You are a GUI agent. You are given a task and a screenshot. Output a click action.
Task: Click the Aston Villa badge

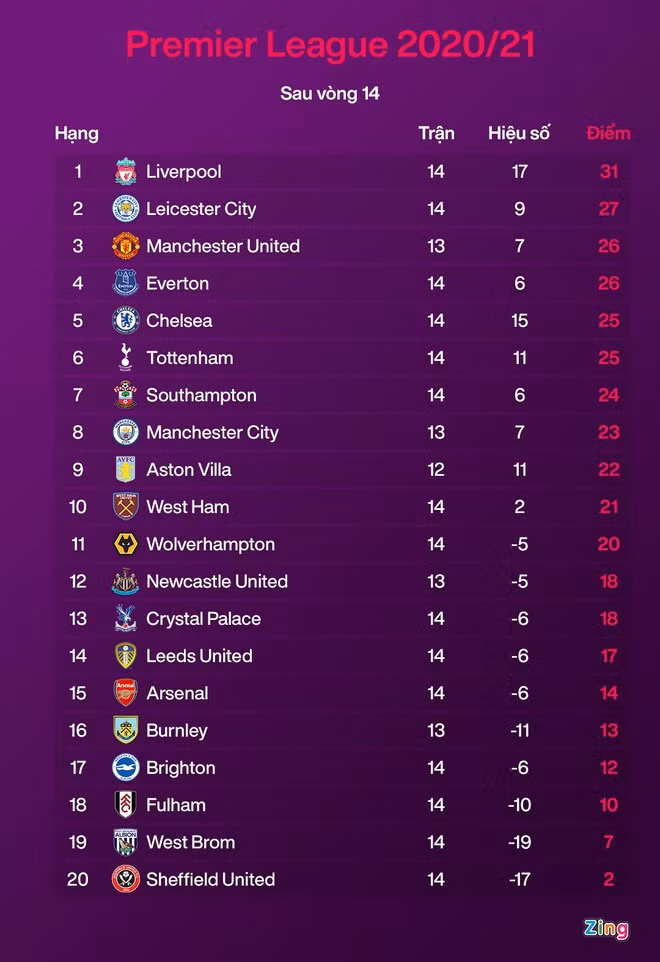pyautogui.click(x=125, y=470)
